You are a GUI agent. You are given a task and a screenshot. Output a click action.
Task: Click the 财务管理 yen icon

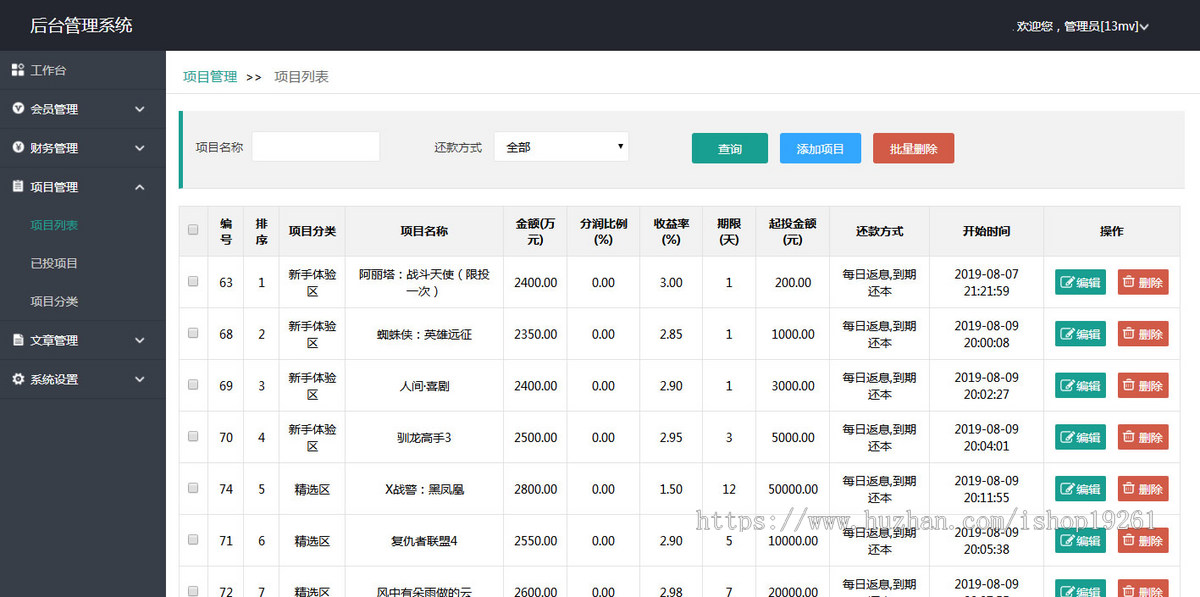coord(18,147)
